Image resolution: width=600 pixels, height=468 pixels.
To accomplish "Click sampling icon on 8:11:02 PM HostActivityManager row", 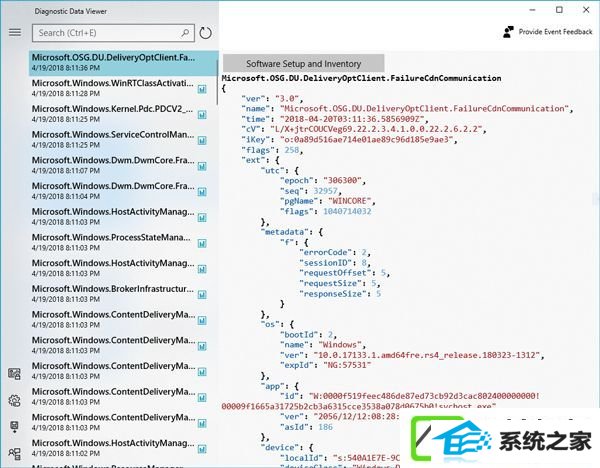I will point(202,449).
